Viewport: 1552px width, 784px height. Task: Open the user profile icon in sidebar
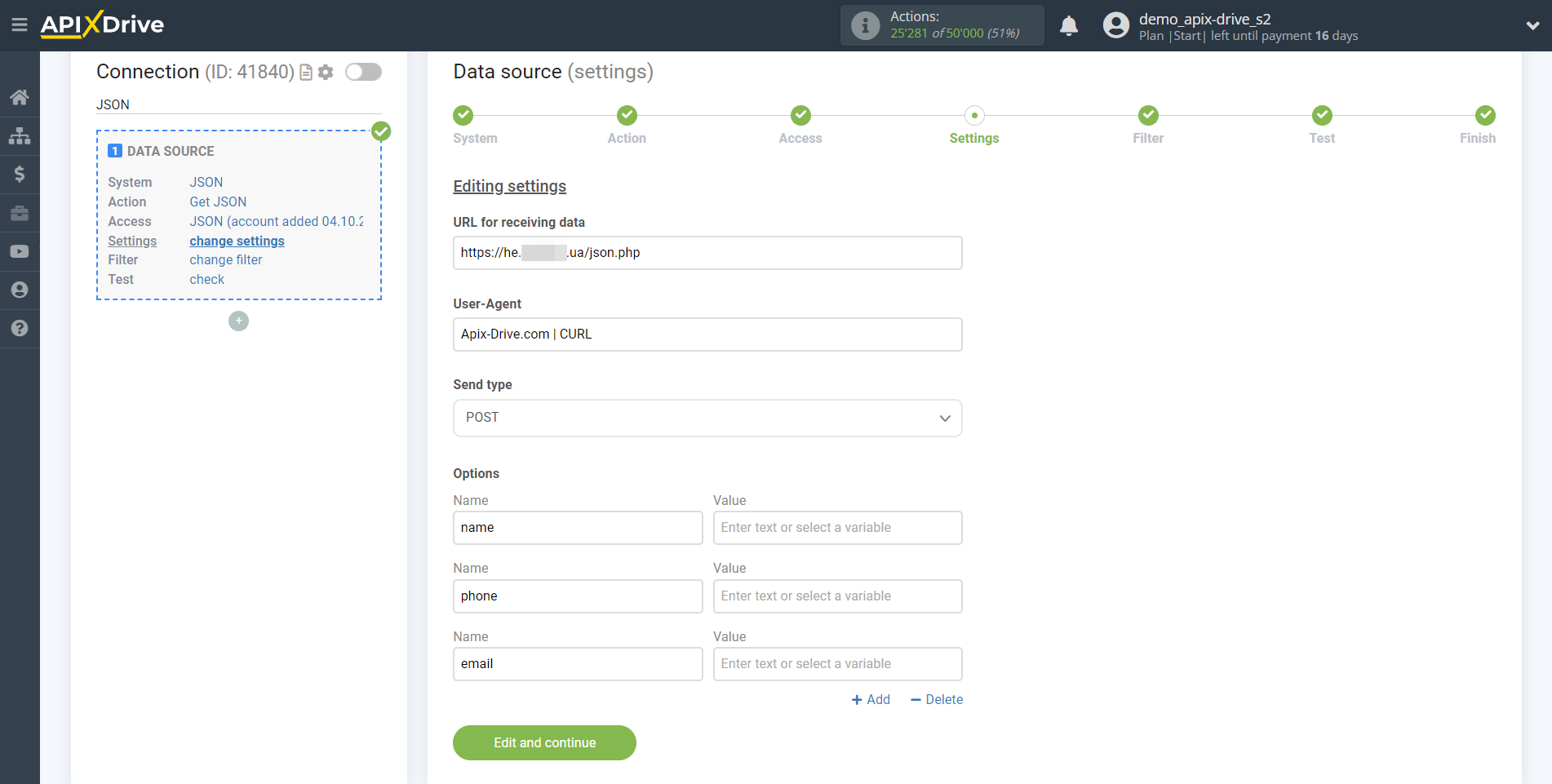(20, 290)
